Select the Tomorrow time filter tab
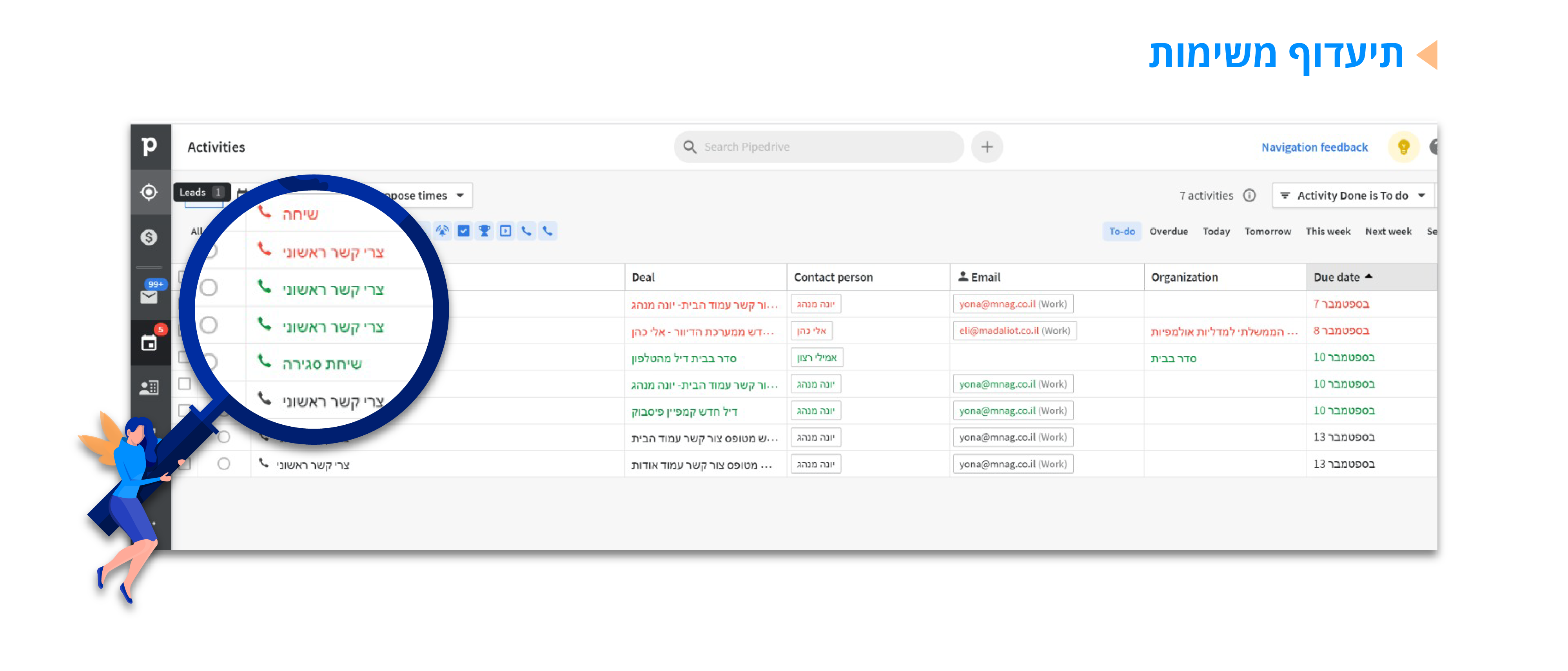The height and width of the screenshot is (671, 1568). point(1267,231)
